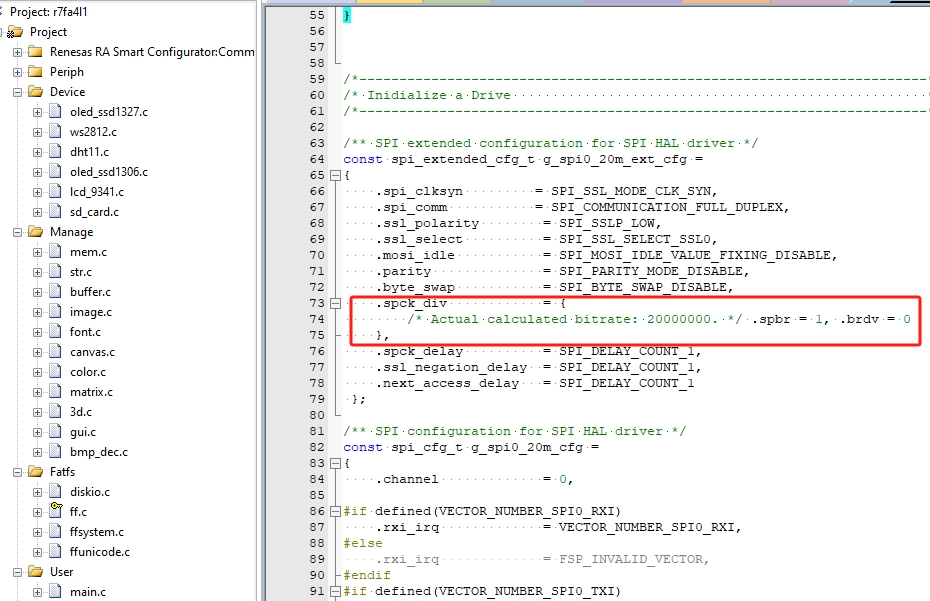Select oled_ssd1306.c in the project tree
The image size is (930, 601).
(x=109, y=172)
